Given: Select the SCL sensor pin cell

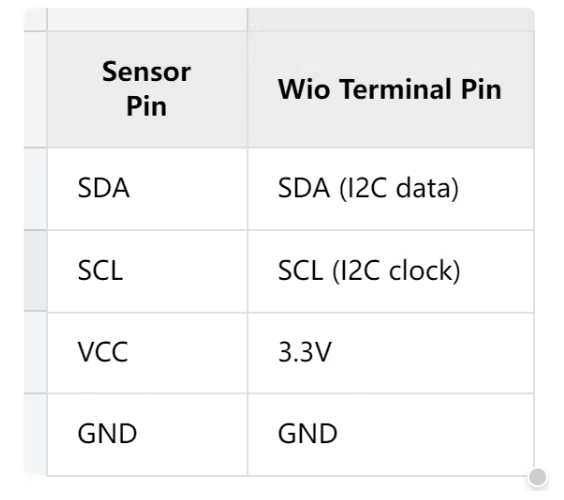Looking at the screenshot, I should (x=147, y=271).
